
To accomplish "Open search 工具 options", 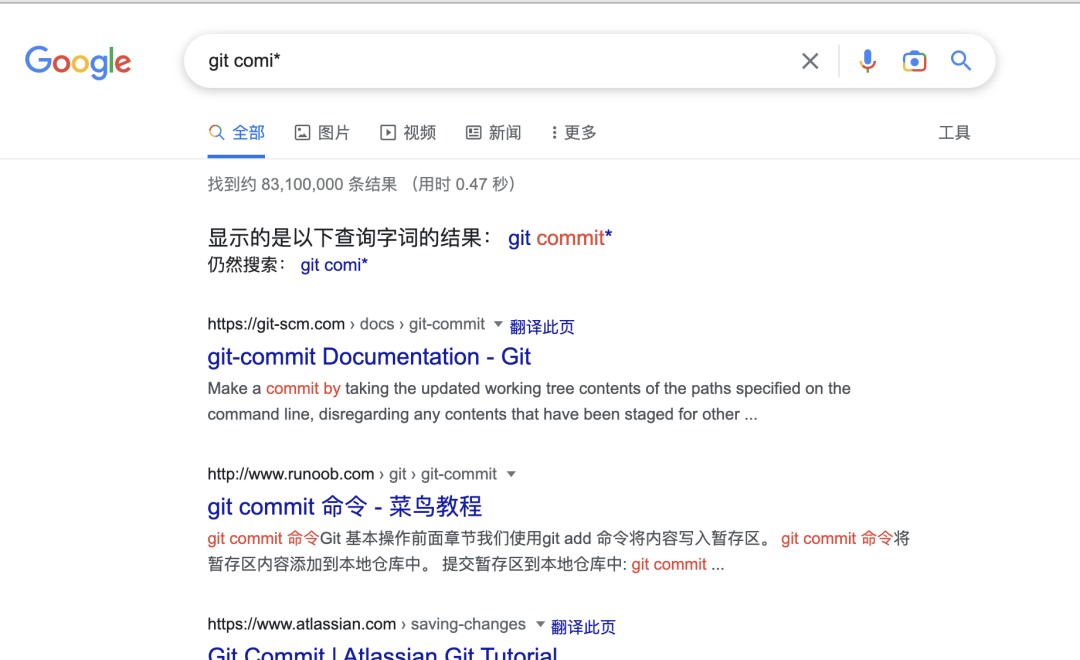I will click(x=955, y=132).
